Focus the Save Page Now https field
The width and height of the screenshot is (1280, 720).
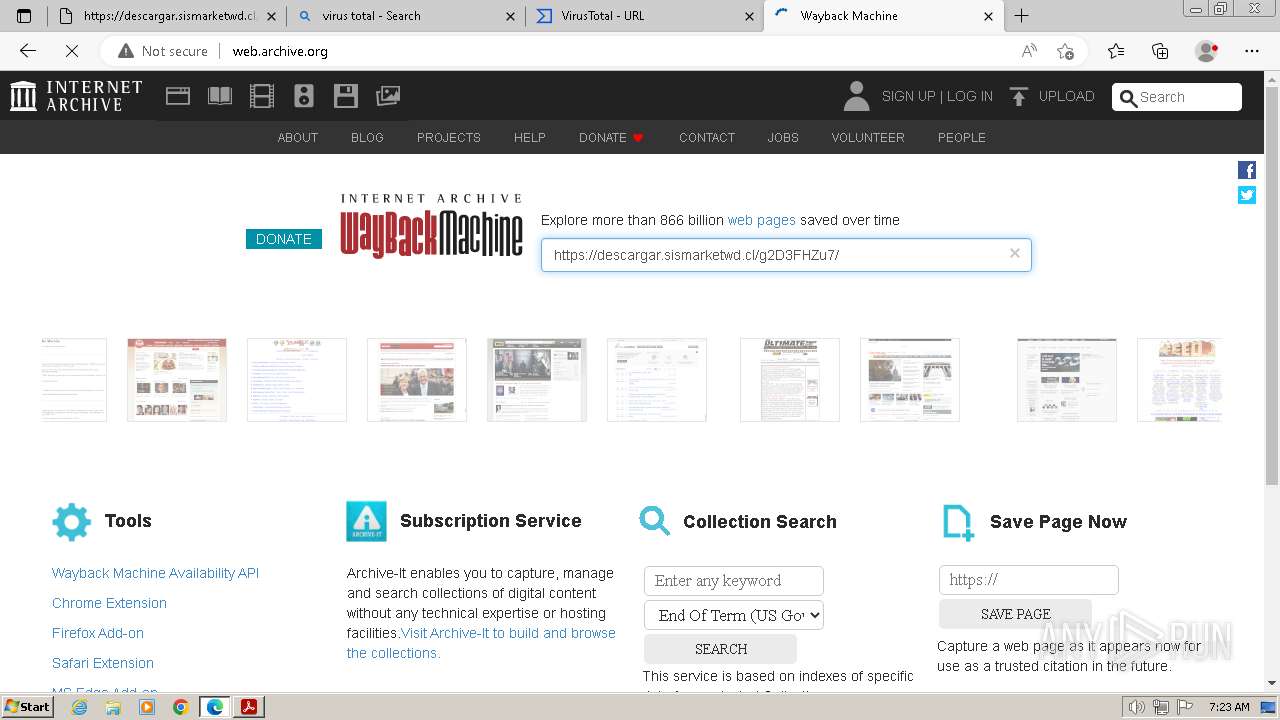click(1029, 580)
